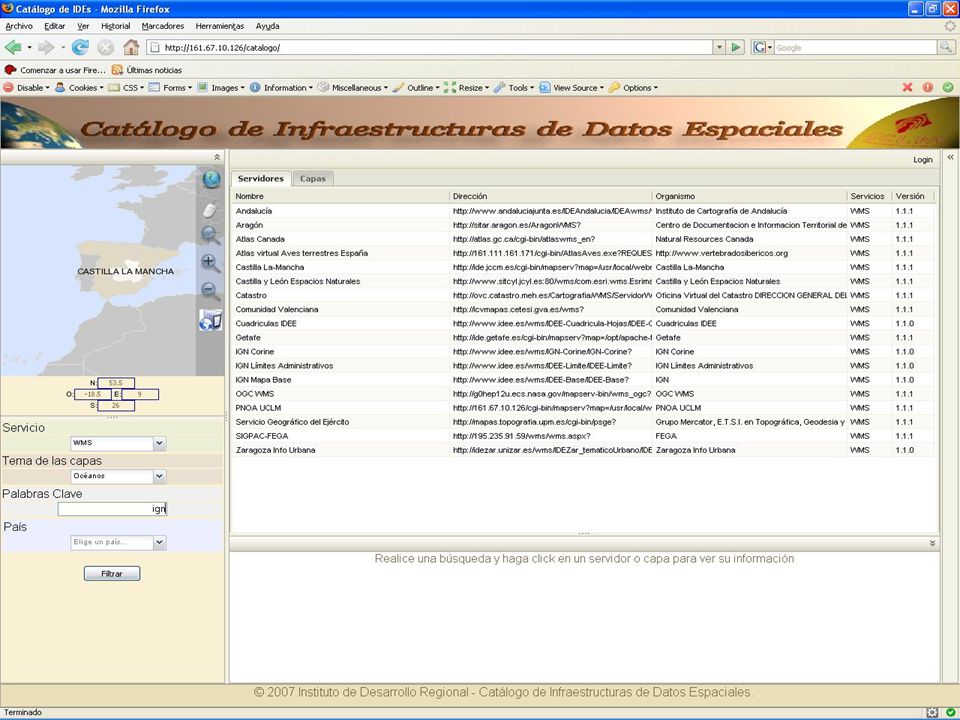Zoom in with the plus magnifier tool
This screenshot has width=960, height=720.
coord(210,263)
